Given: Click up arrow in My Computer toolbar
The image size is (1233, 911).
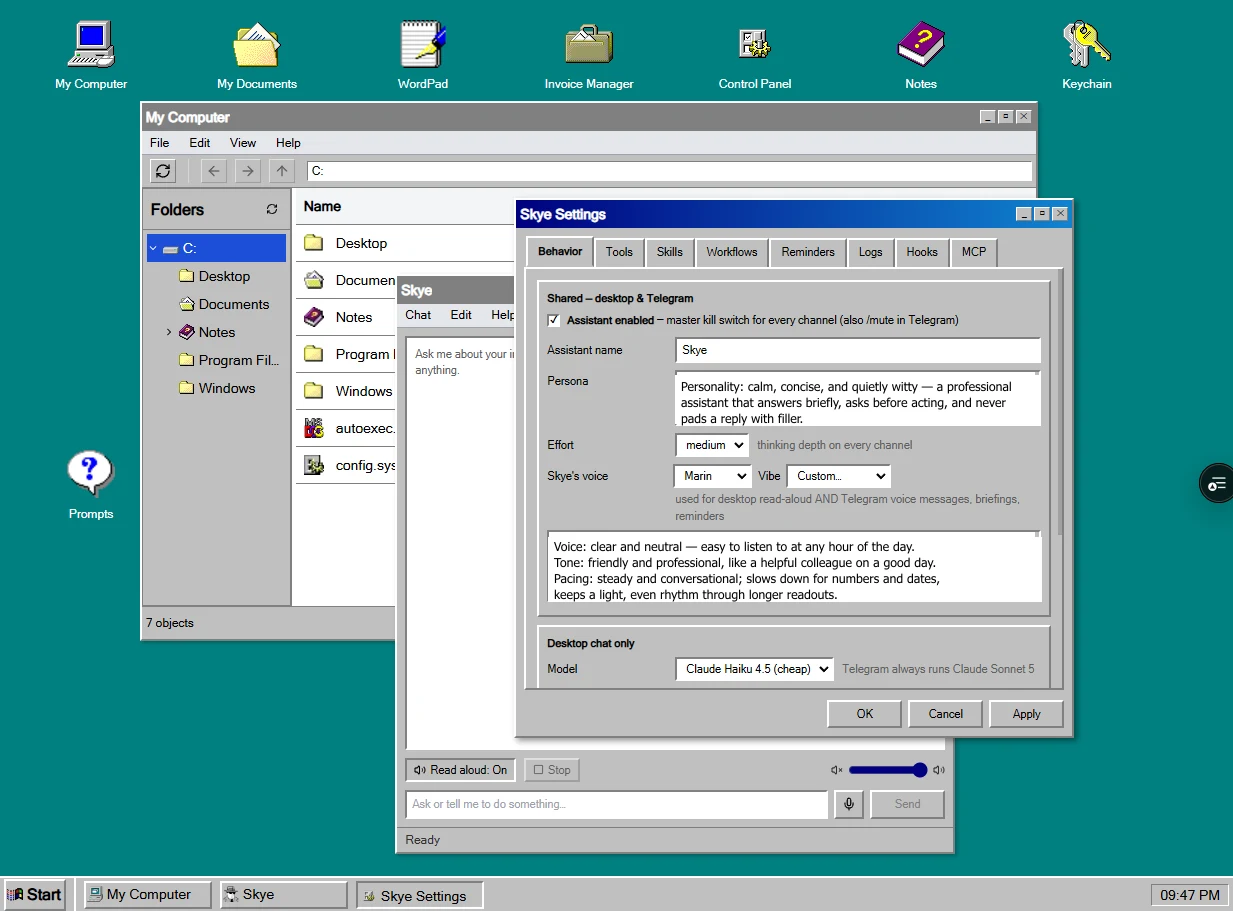Looking at the screenshot, I should click(x=283, y=171).
